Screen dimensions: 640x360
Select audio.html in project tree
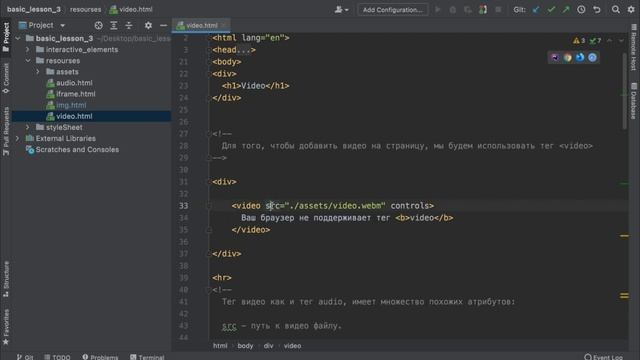pyautogui.click(x=74, y=83)
